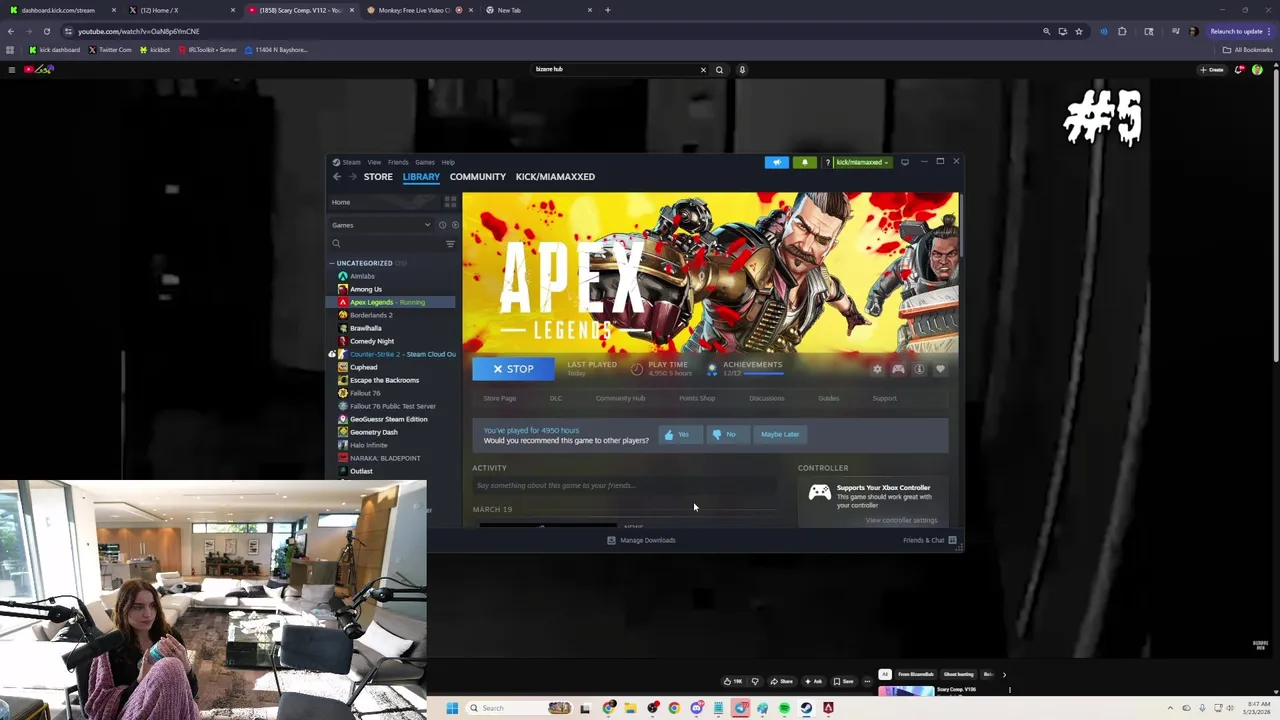The width and height of the screenshot is (1280, 720).
Task: Open the Community Hub link
Action: click(x=620, y=398)
